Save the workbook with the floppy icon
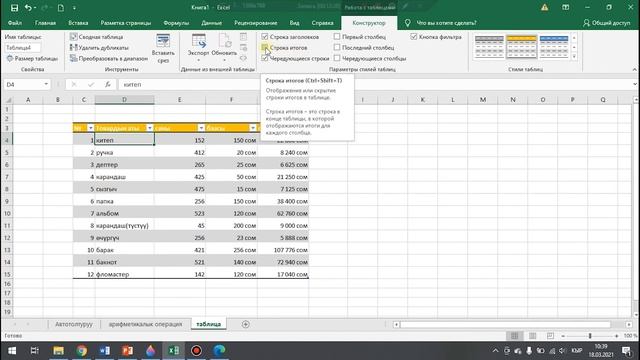This screenshot has height=360, width=640. click(x=14, y=8)
